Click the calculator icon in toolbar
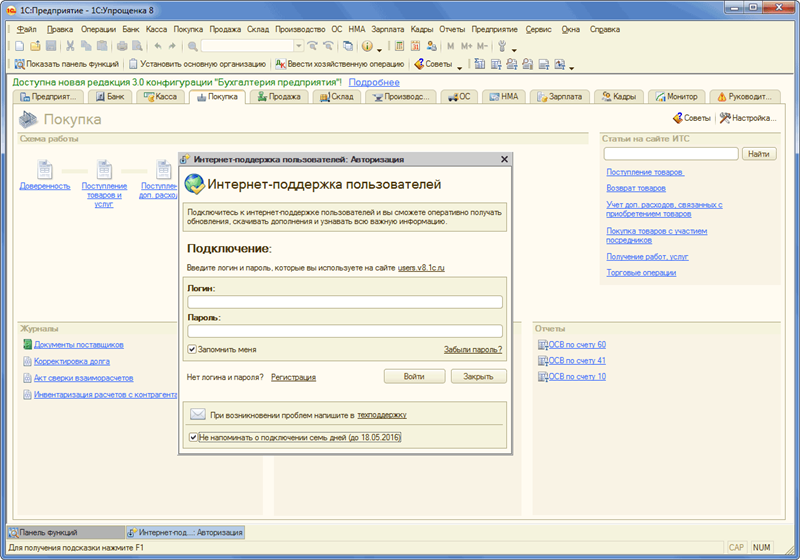This screenshot has height=560, width=800. 399,46
